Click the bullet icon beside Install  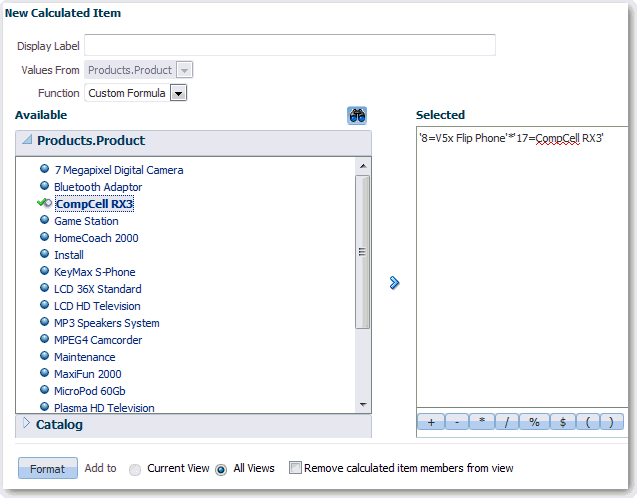click(45, 254)
